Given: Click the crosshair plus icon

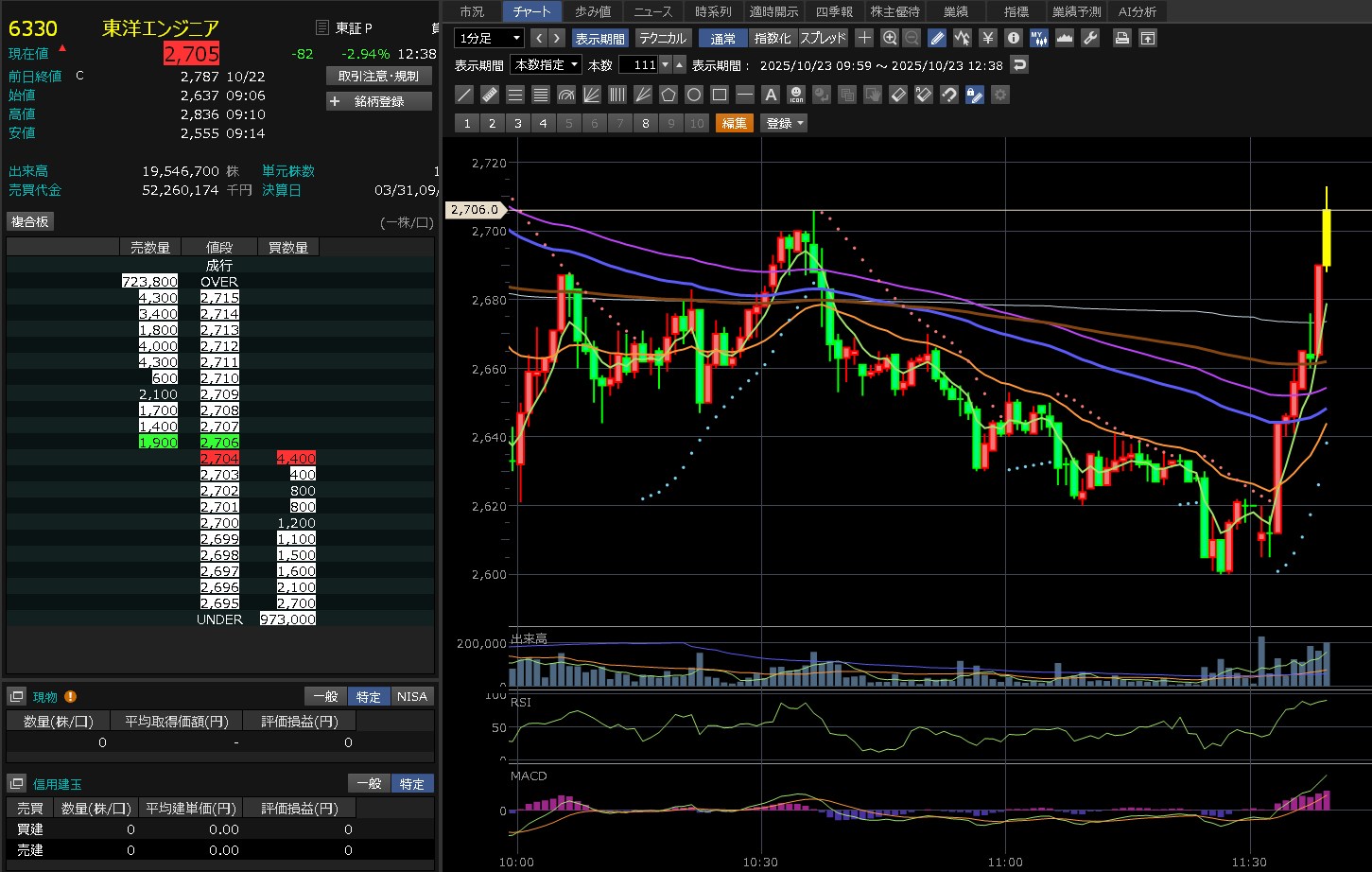Looking at the screenshot, I should pyautogui.click(x=864, y=38).
